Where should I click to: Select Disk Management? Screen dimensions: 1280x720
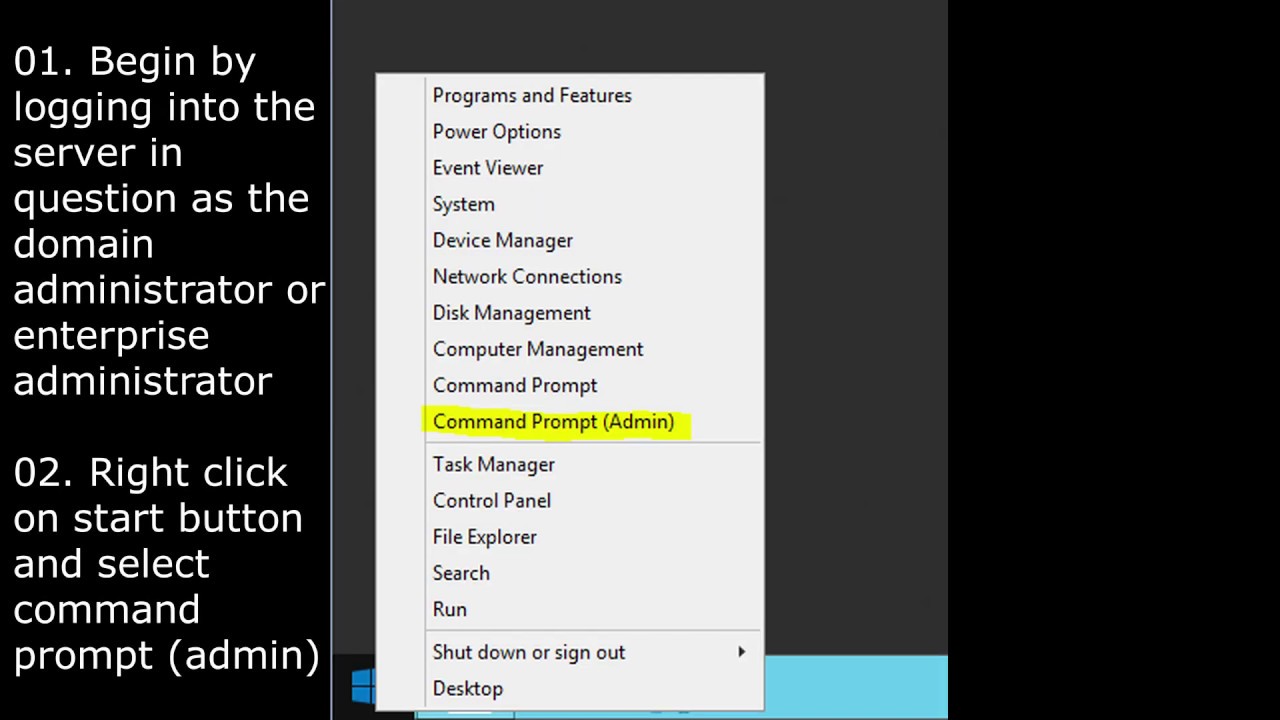[511, 313]
